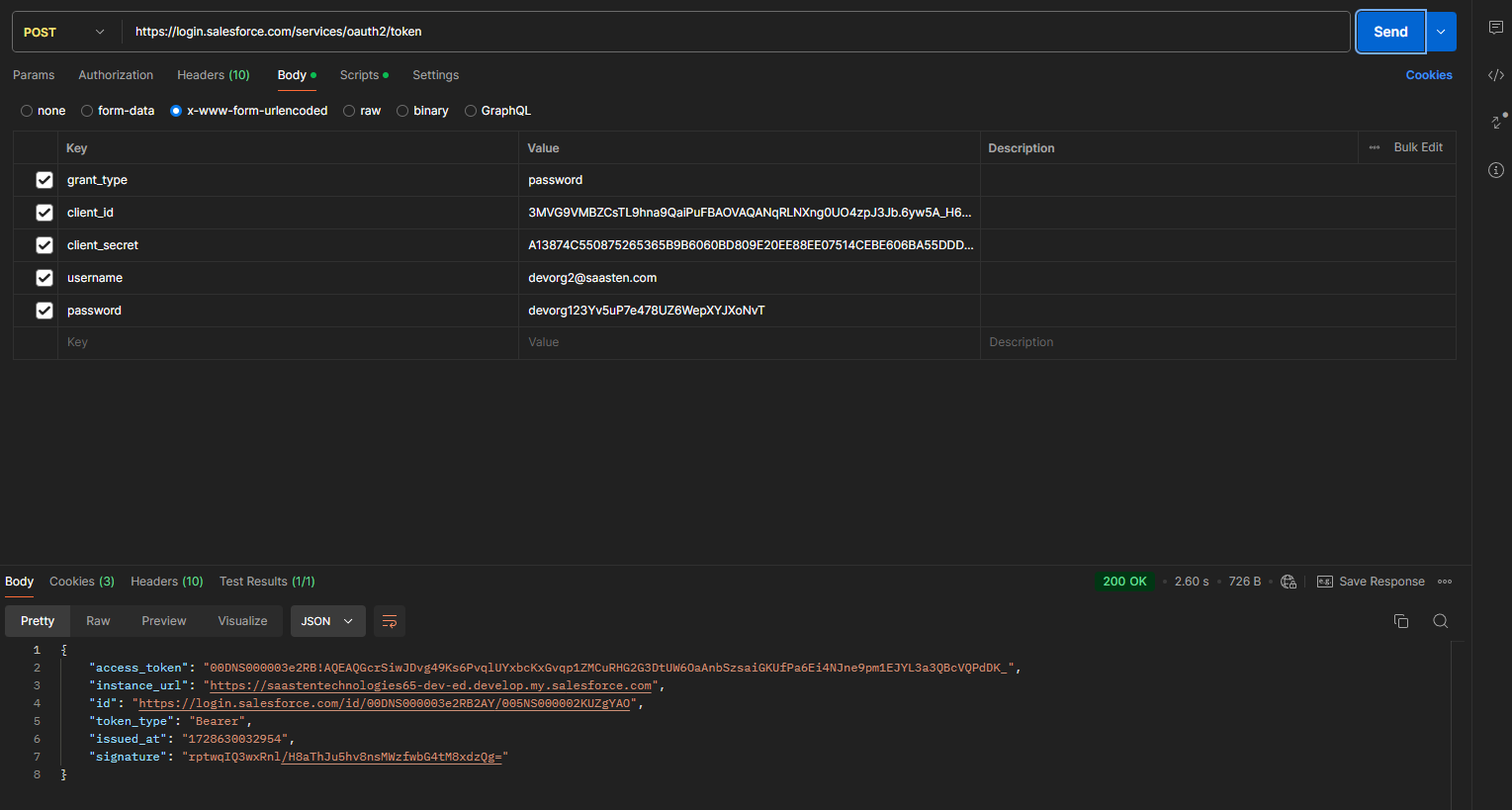1512x810 pixels.
Task: Uncheck the grant_type row checkbox
Action: coord(44,180)
